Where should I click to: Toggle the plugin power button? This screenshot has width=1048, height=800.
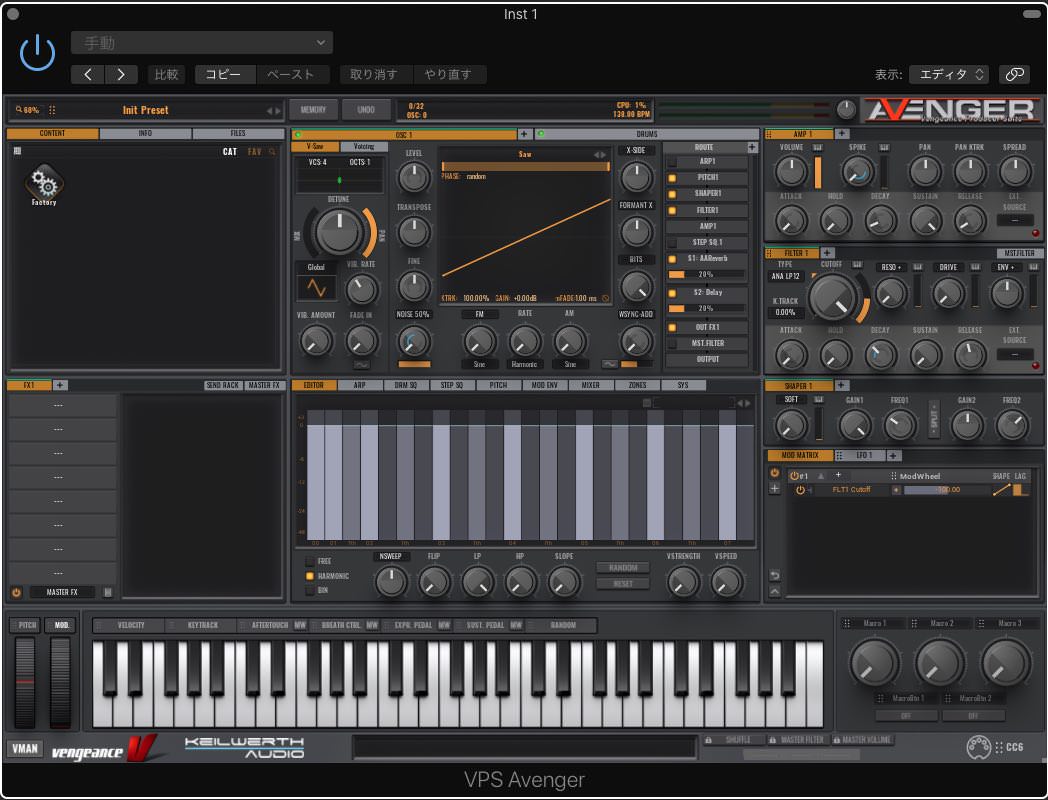pos(37,53)
